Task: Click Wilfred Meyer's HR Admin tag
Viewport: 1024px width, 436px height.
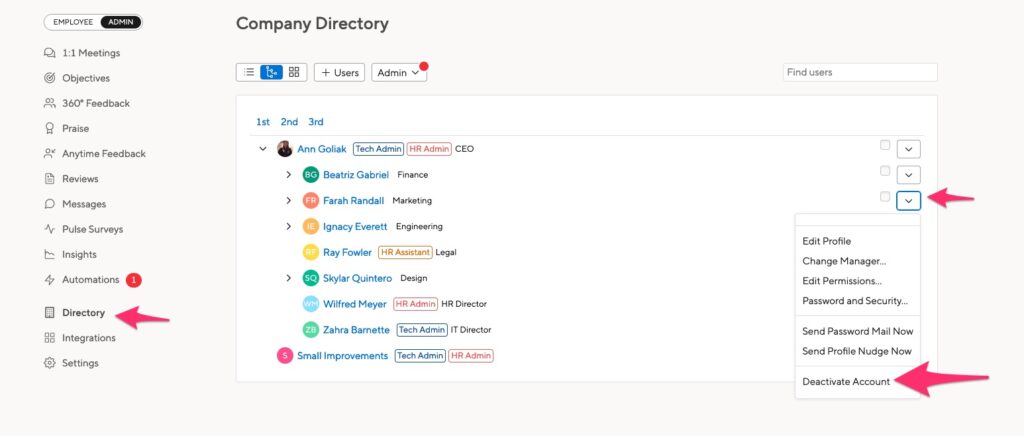Action: tap(415, 304)
